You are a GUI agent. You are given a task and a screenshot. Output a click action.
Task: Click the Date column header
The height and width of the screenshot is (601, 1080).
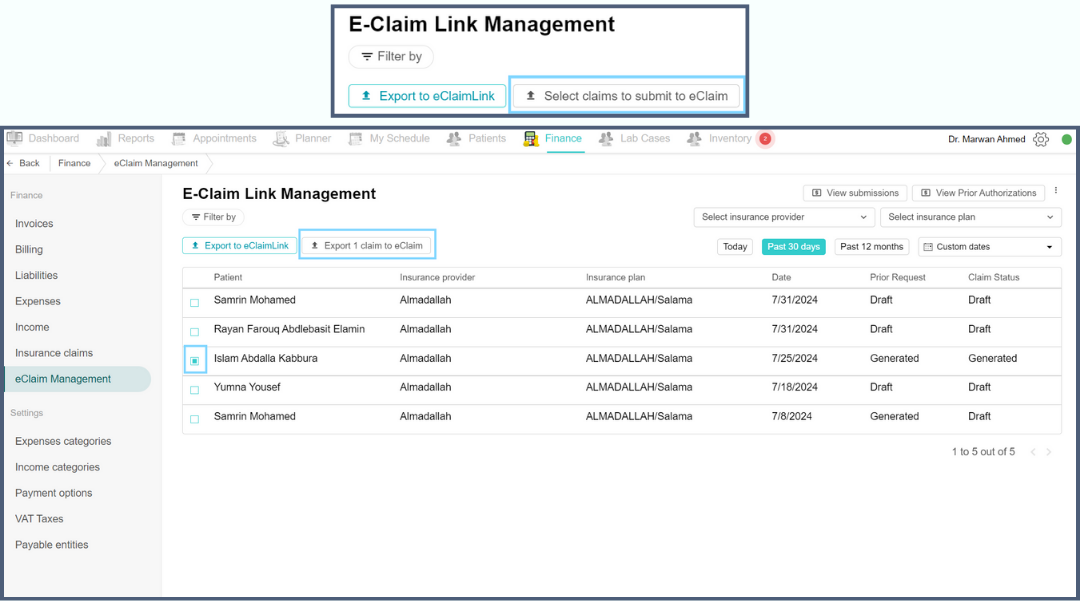coord(781,277)
